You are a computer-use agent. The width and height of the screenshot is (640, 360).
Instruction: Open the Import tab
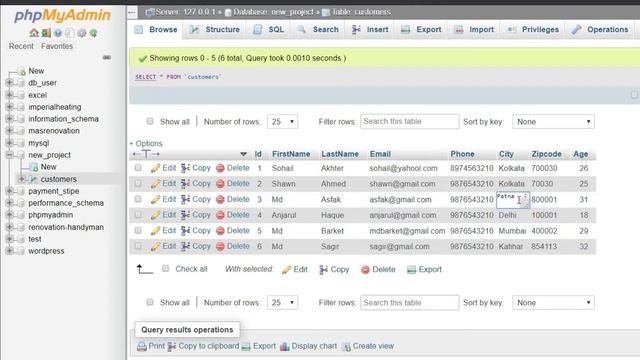click(474, 29)
